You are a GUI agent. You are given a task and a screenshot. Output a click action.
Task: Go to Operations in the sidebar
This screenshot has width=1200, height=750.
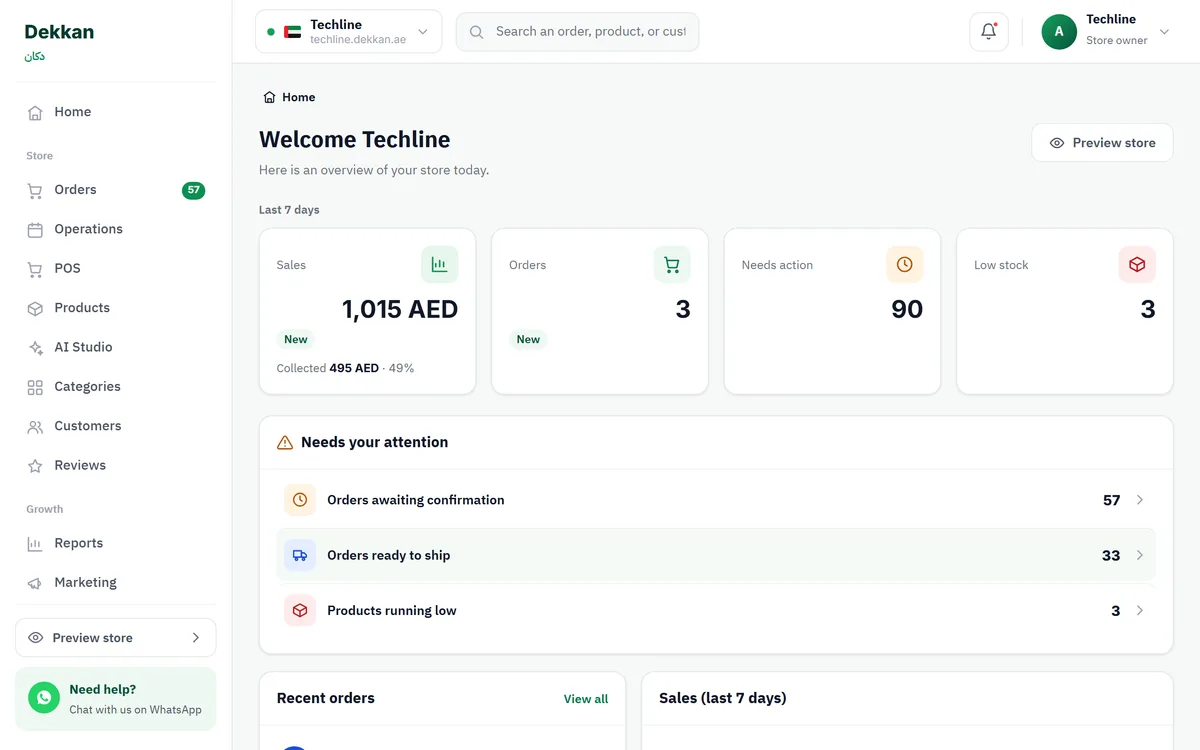[116, 229]
